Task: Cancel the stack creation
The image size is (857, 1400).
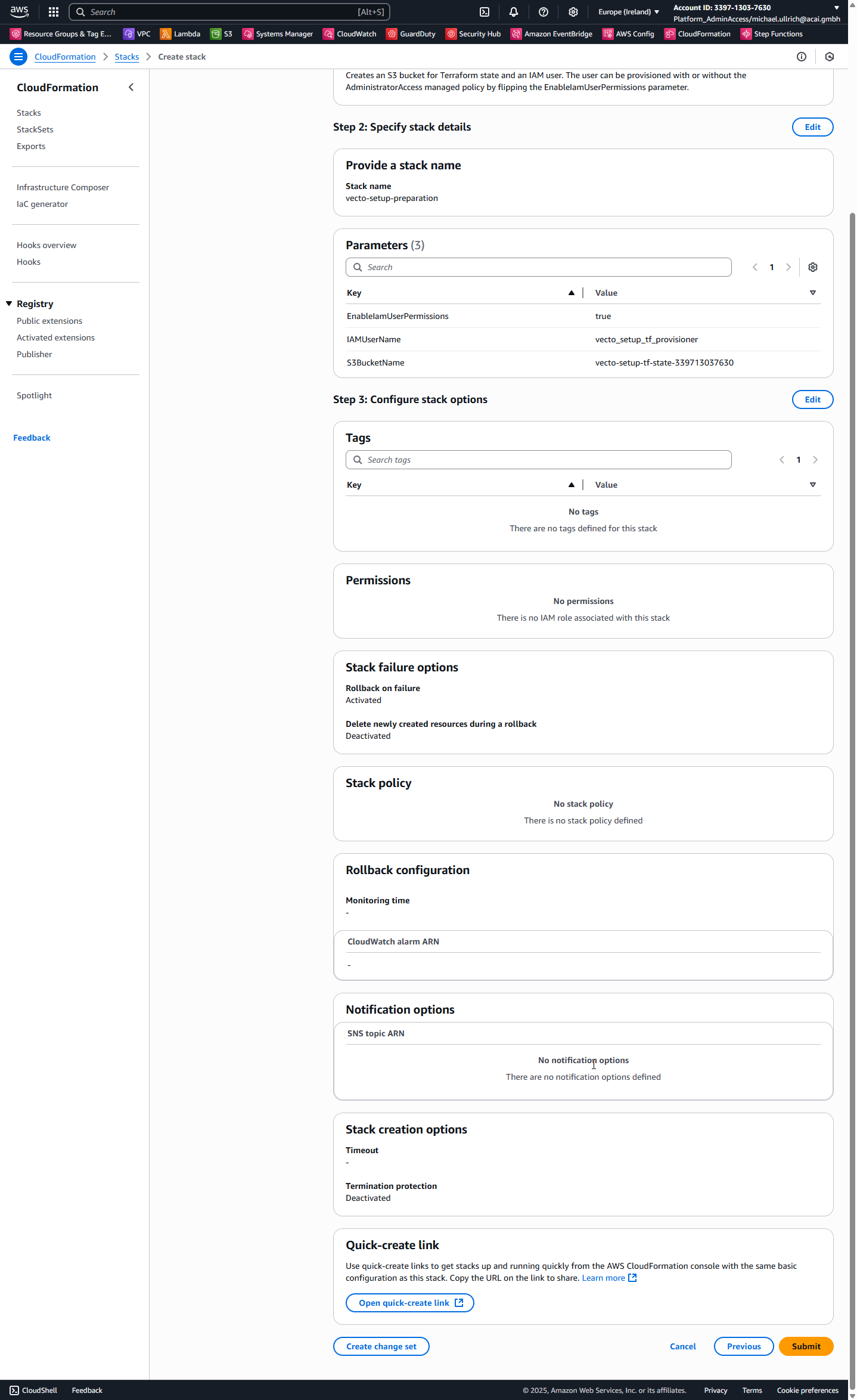Action: click(x=683, y=1346)
